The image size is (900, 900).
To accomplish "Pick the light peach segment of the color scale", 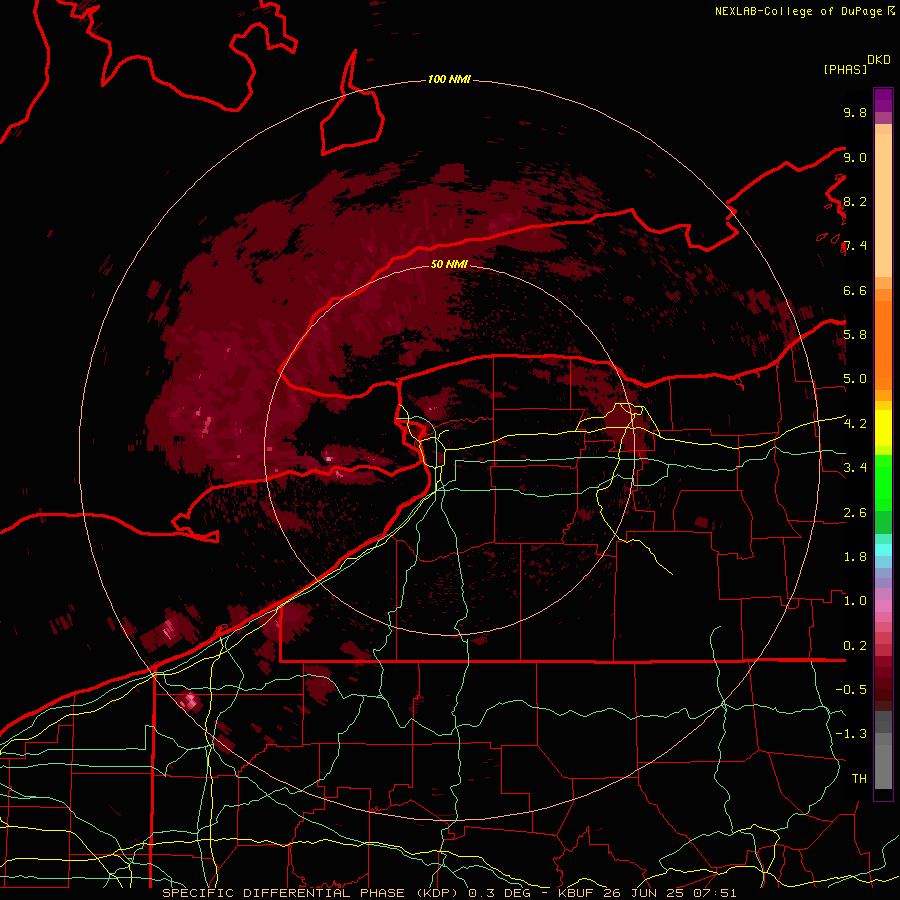I will [883, 205].
